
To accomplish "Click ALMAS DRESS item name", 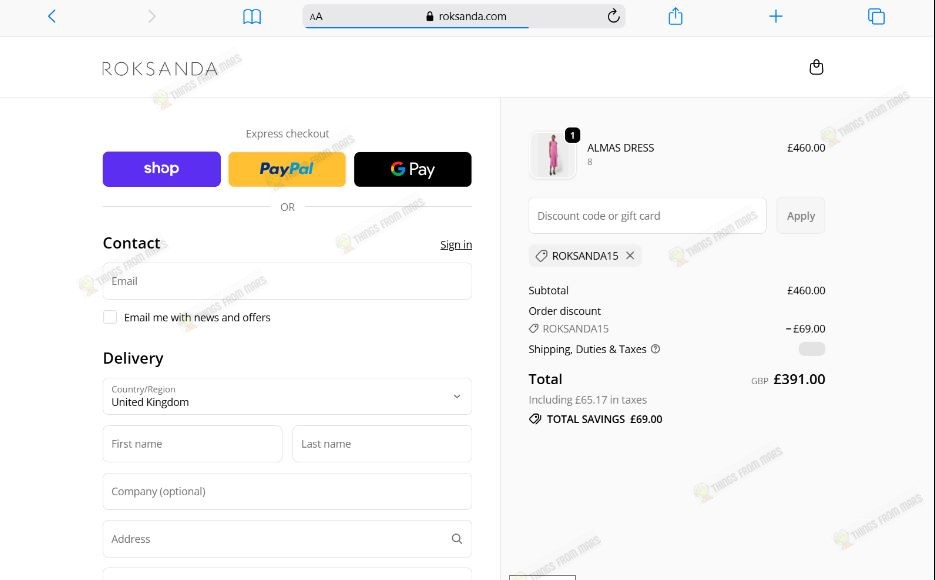I will click(620, 148).
